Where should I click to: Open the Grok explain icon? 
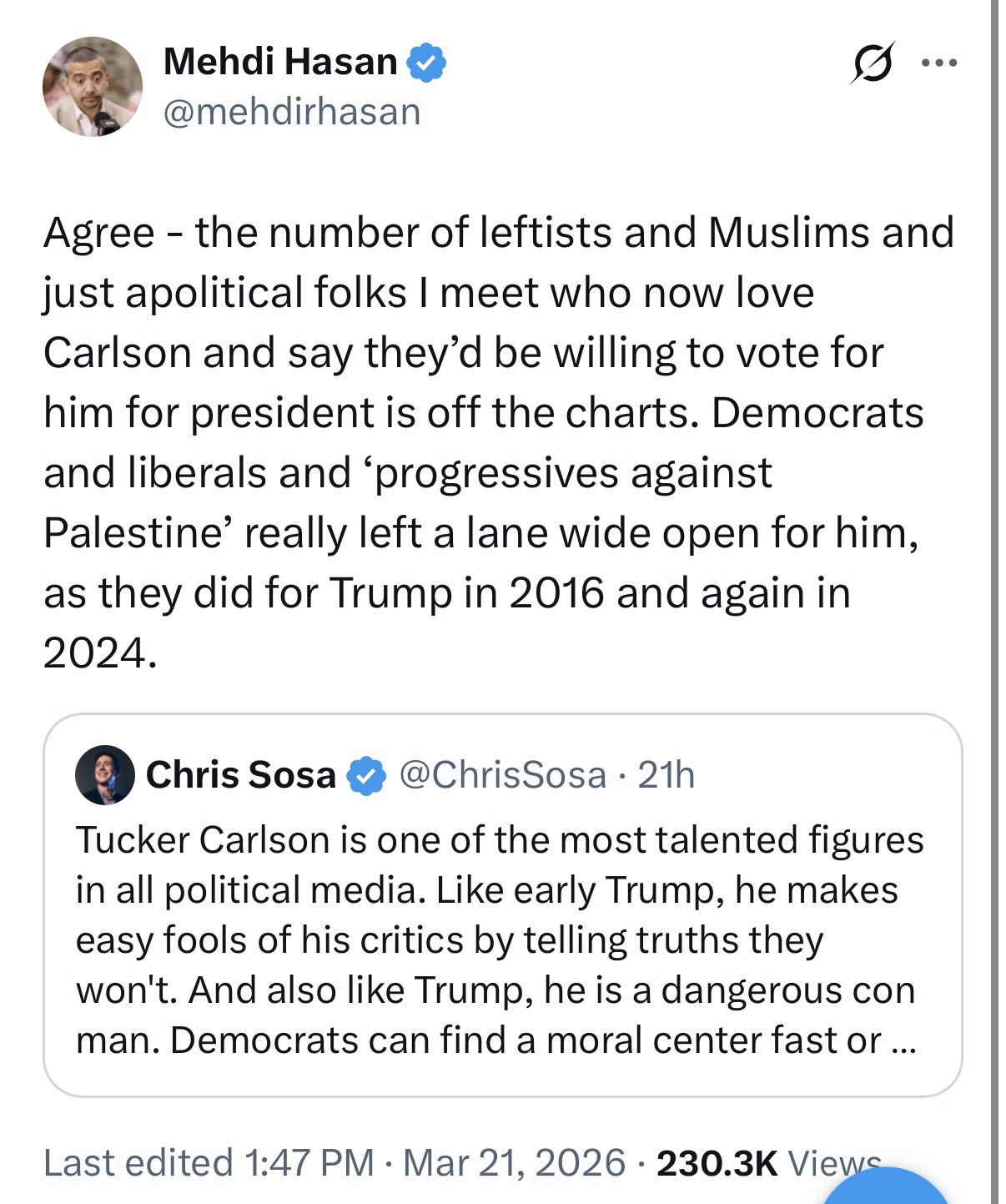click(x=873, y=63)
